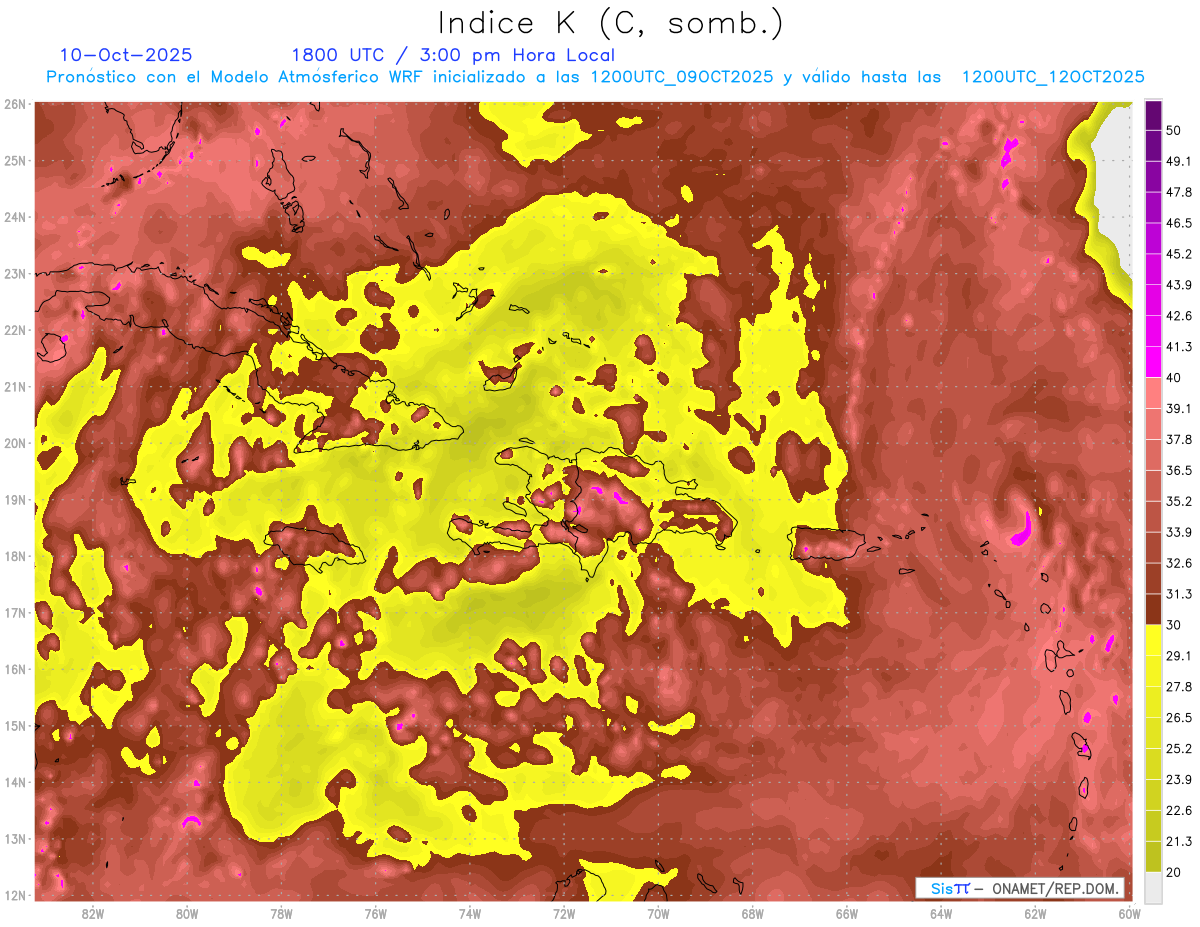Click the 1200UTC_12OCT2025 valid-until timestamp
This screenshot has height=927, width=1200.
(1052, 77)
